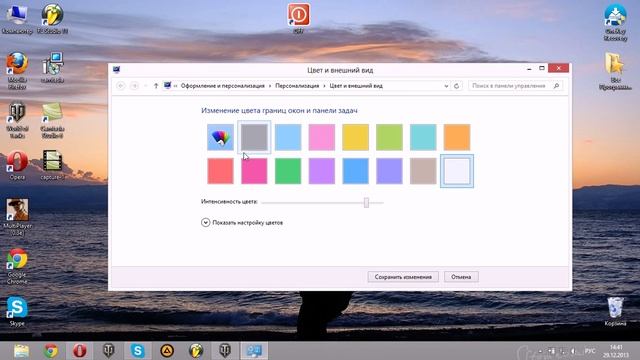
Task: Launch Chrome from the taskbar
Action: coord(51,351)
